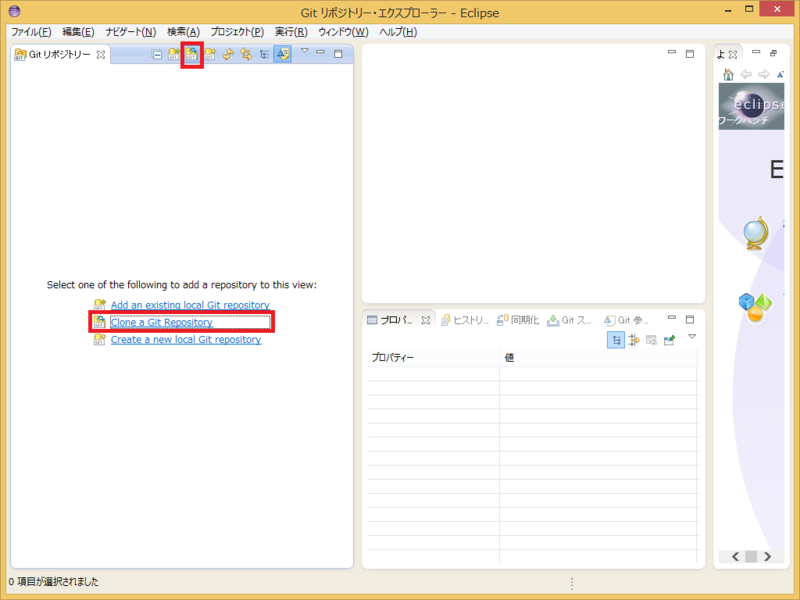Viewport: 800px width, 600px height.
Task: Open the ファイル(F) menu
Action: [31, 32]
